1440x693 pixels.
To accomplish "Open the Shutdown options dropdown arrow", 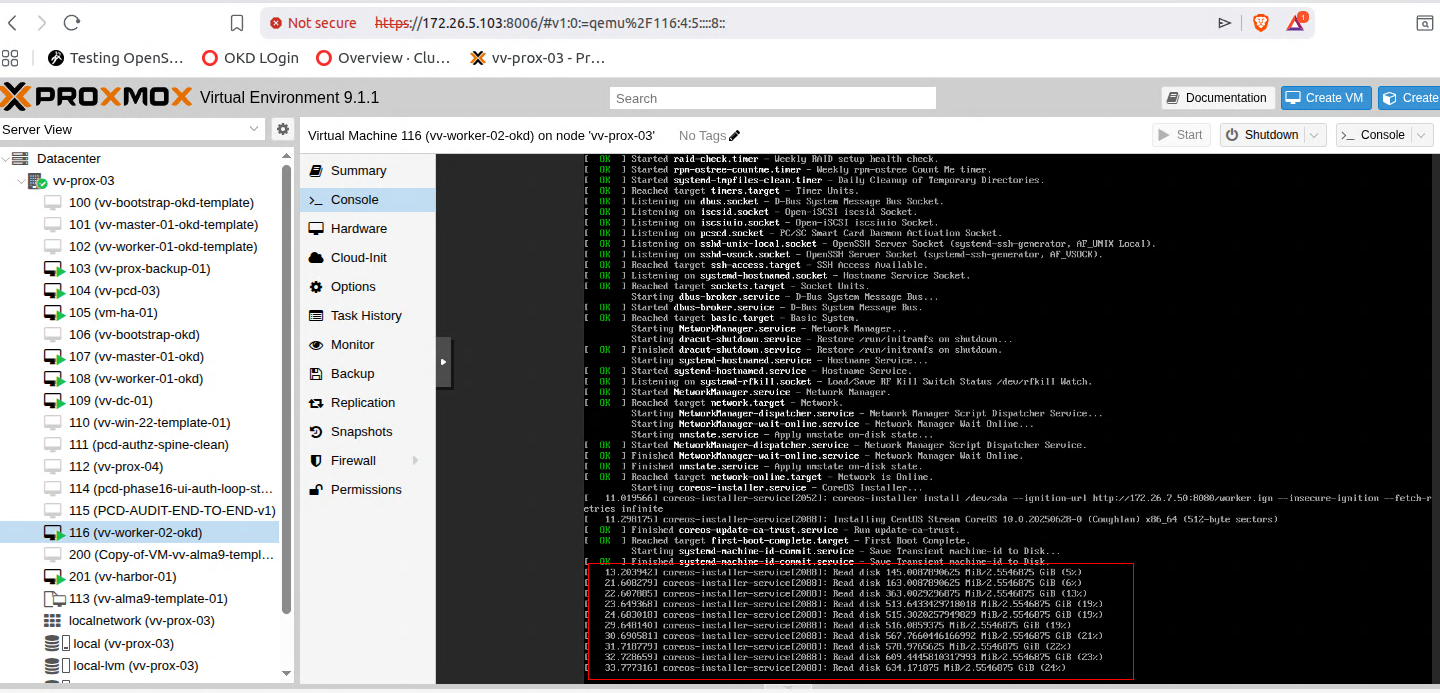I will (x=1315, y=135).
